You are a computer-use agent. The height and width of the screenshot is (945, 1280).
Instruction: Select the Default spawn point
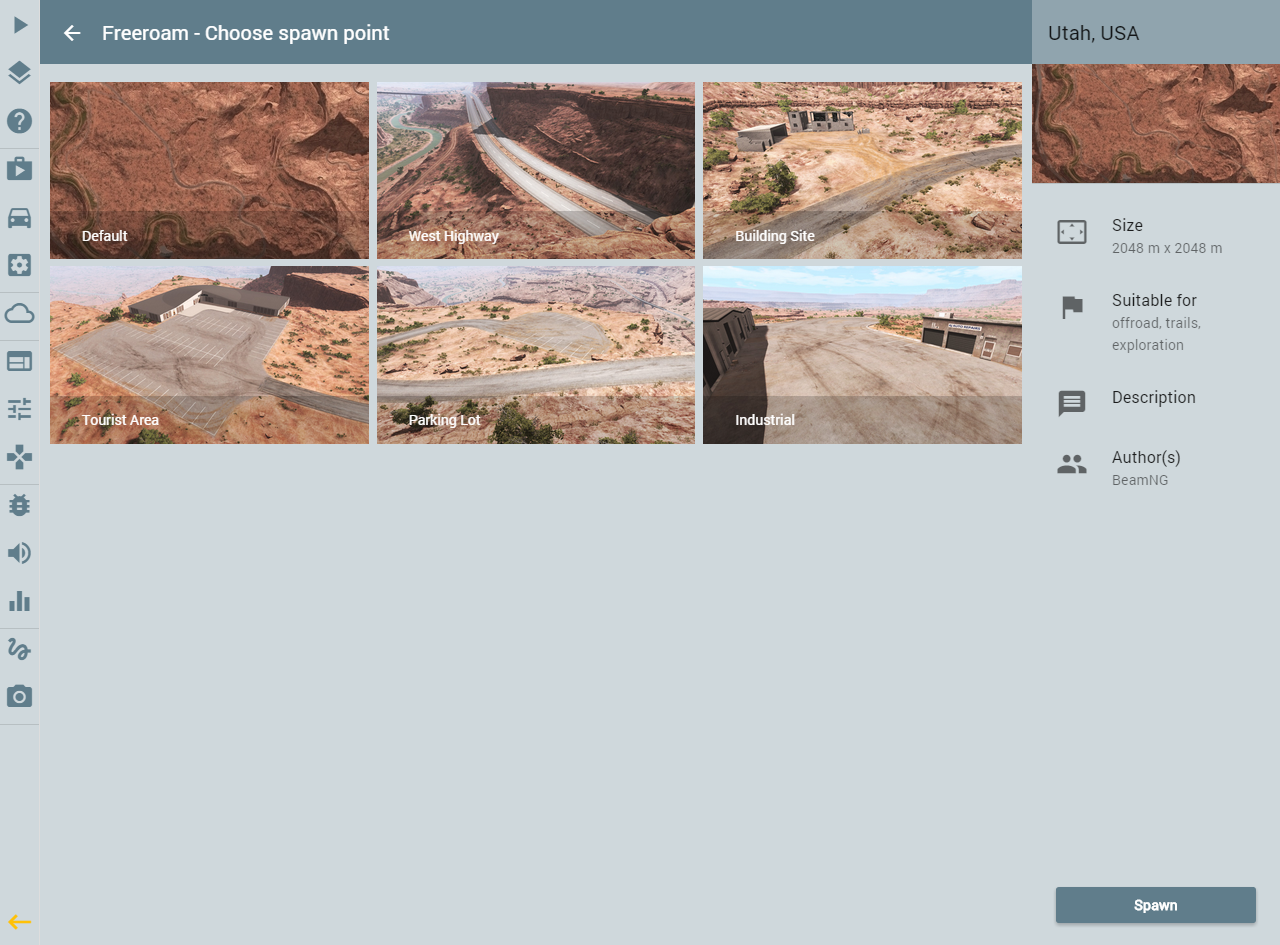point(209,171)
